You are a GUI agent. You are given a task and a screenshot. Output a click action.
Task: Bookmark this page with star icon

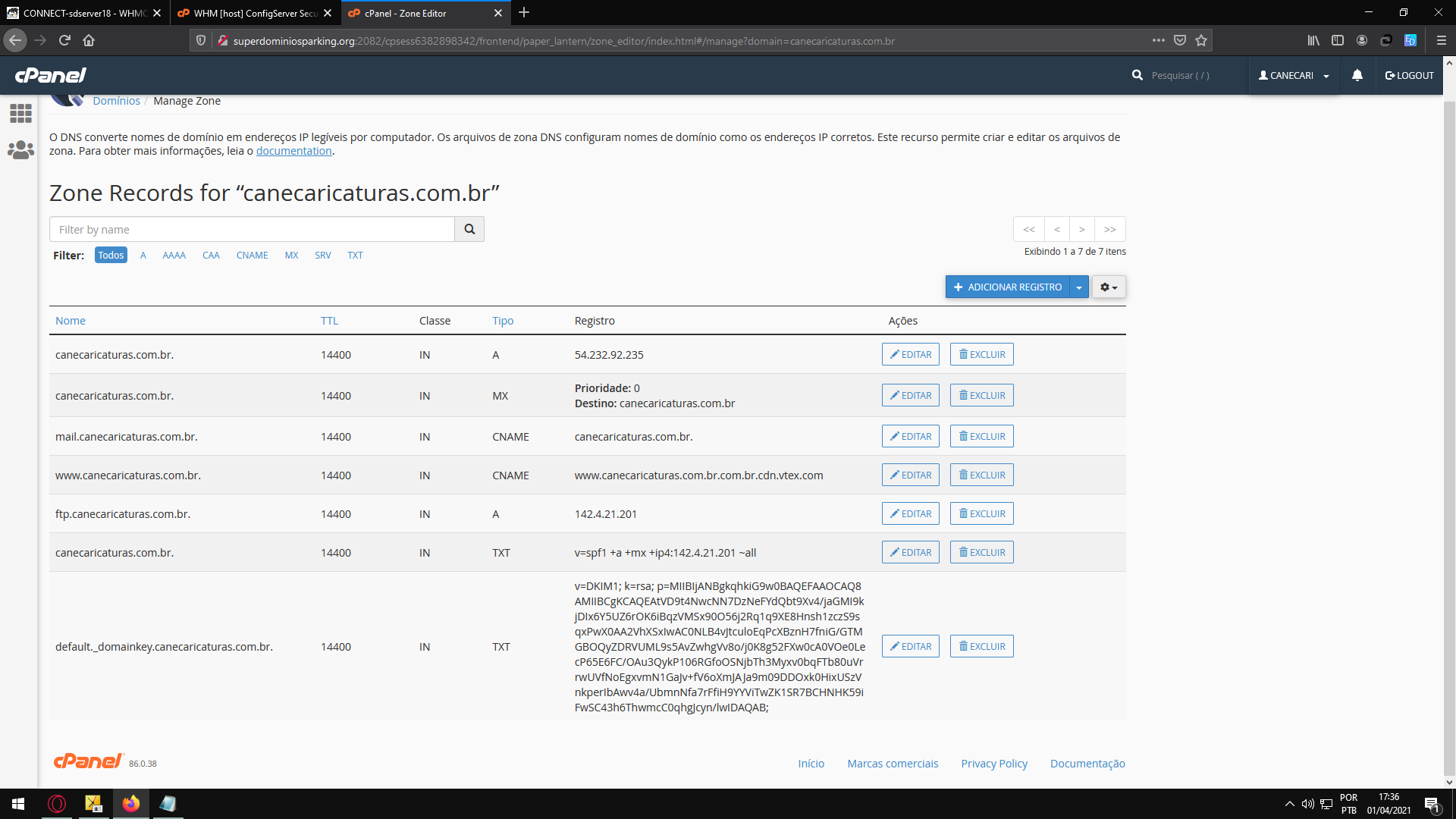pos(1201,41)
